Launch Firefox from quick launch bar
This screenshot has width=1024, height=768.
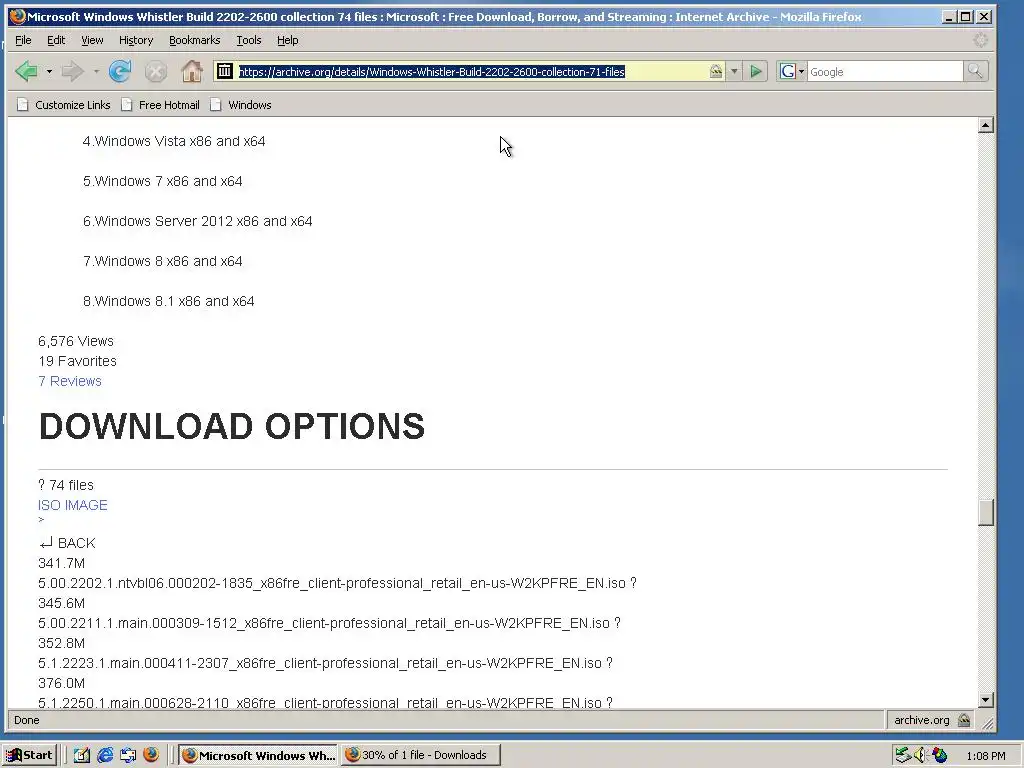(x=151, y=755)
